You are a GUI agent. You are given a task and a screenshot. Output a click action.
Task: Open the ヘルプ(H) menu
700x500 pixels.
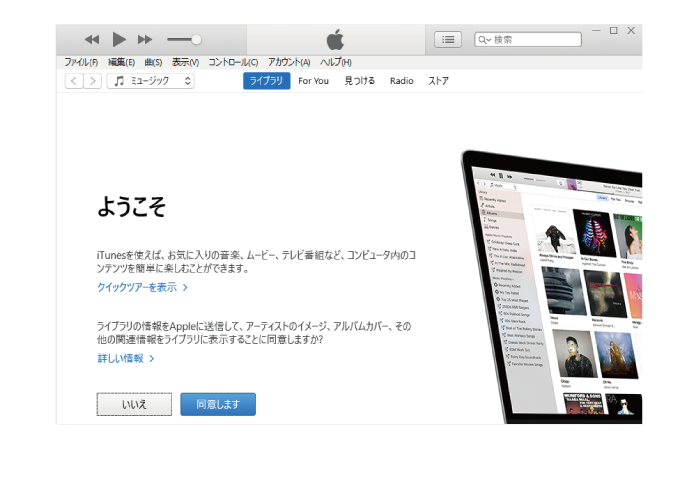click(x=336, y=62)
